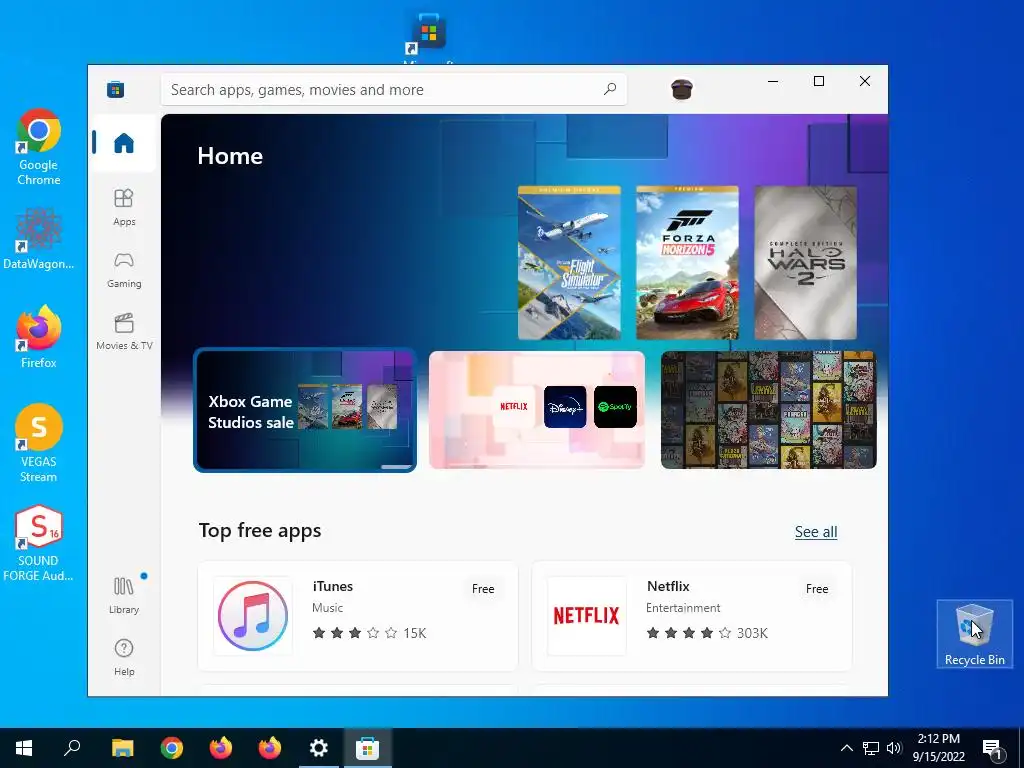Open Settings gear in taskbar
The image size is (1024, 768).
click(x=319, y=748)
